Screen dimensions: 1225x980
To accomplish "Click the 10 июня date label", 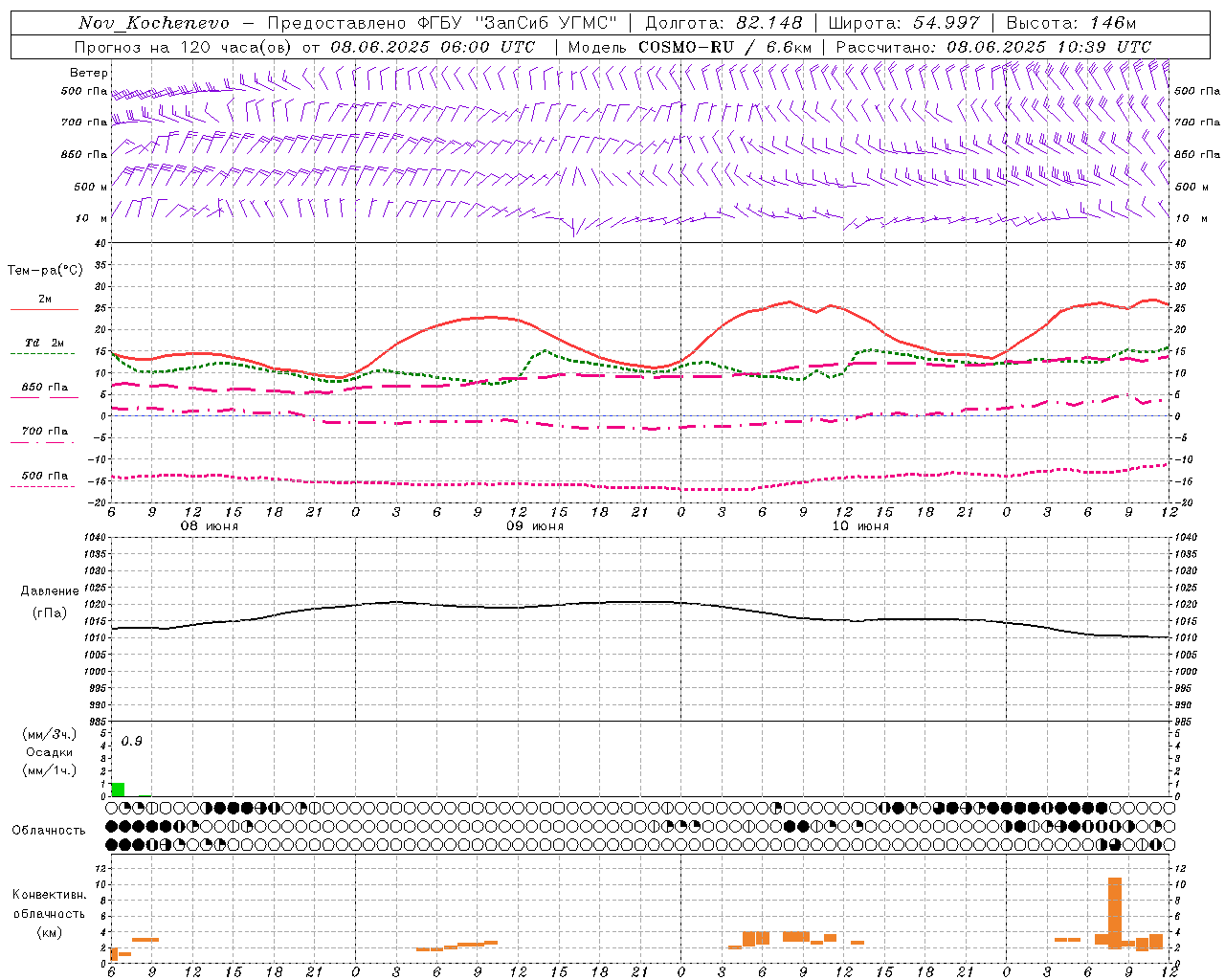I will pyautogui.click(x=860, y=526).
